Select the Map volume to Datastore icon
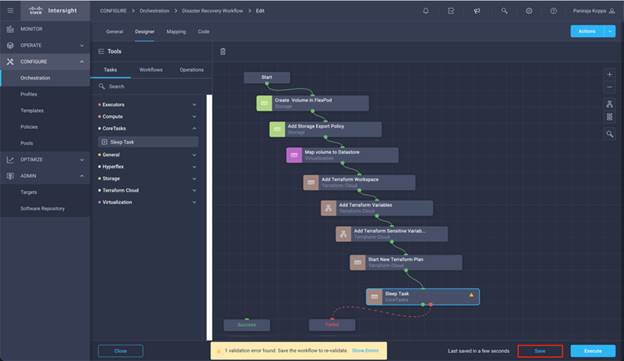Viewport: 624px width, 361px height. [x=294, y=155]
